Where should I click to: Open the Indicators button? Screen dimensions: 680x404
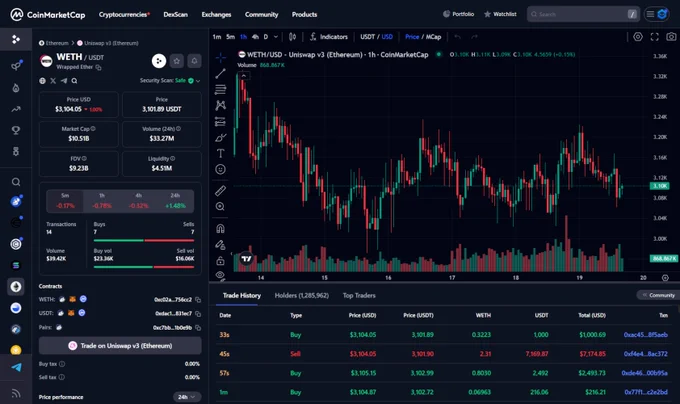coord(329,37)
